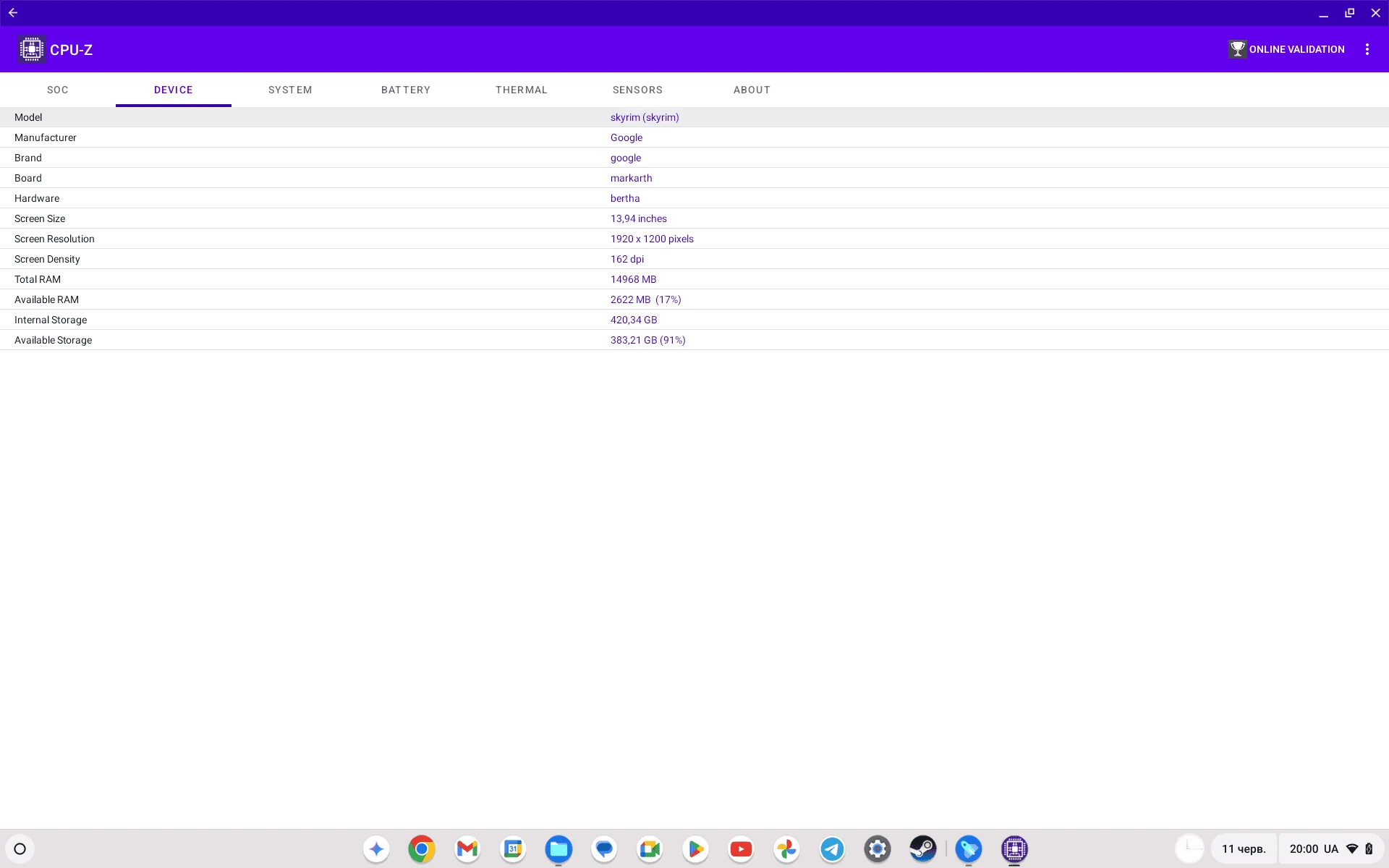
Task: Click the "Internal Storage" row label
Action: [51, 320]
